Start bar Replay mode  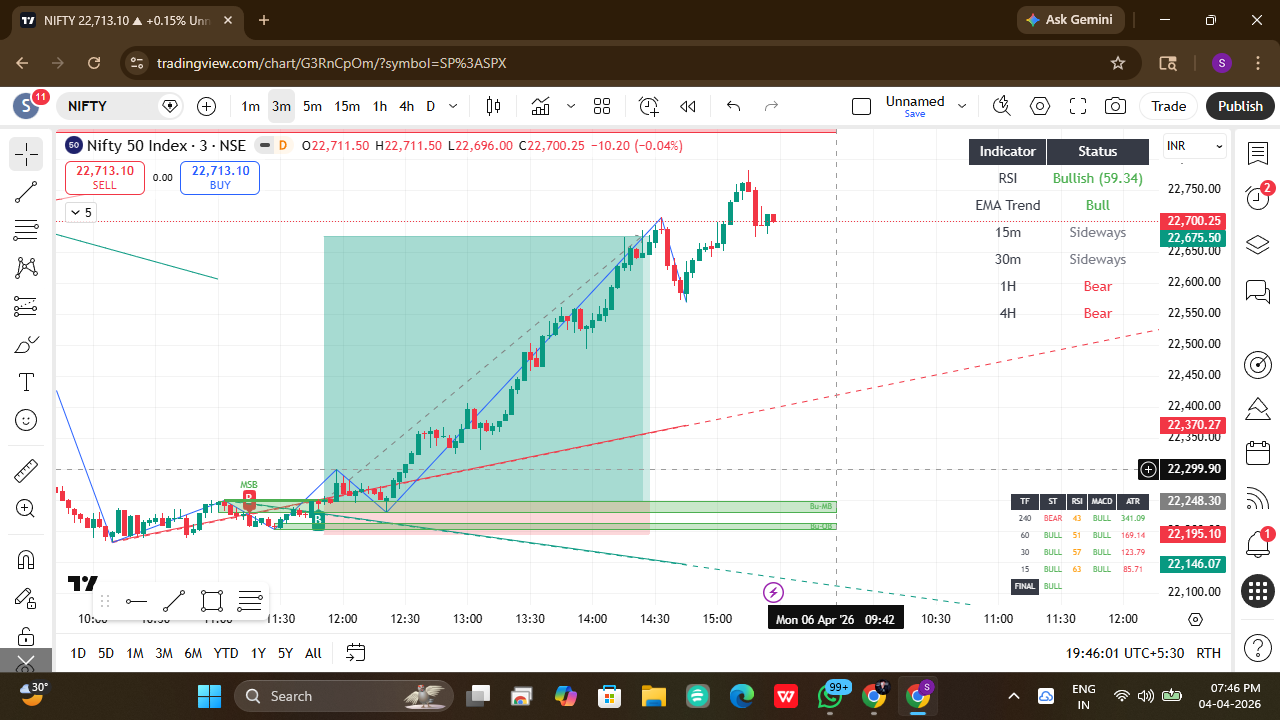pos(688,106)
